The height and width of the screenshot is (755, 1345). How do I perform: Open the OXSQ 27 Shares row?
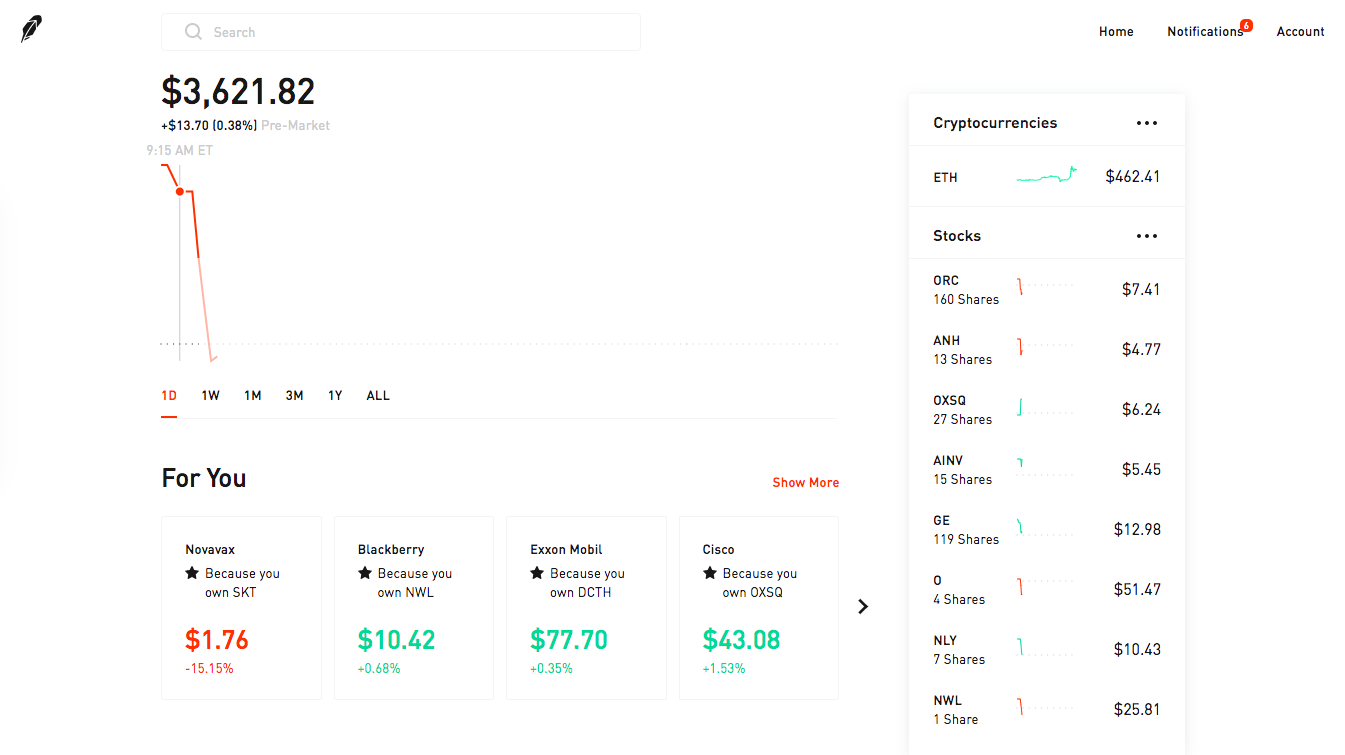(1047, 409)
